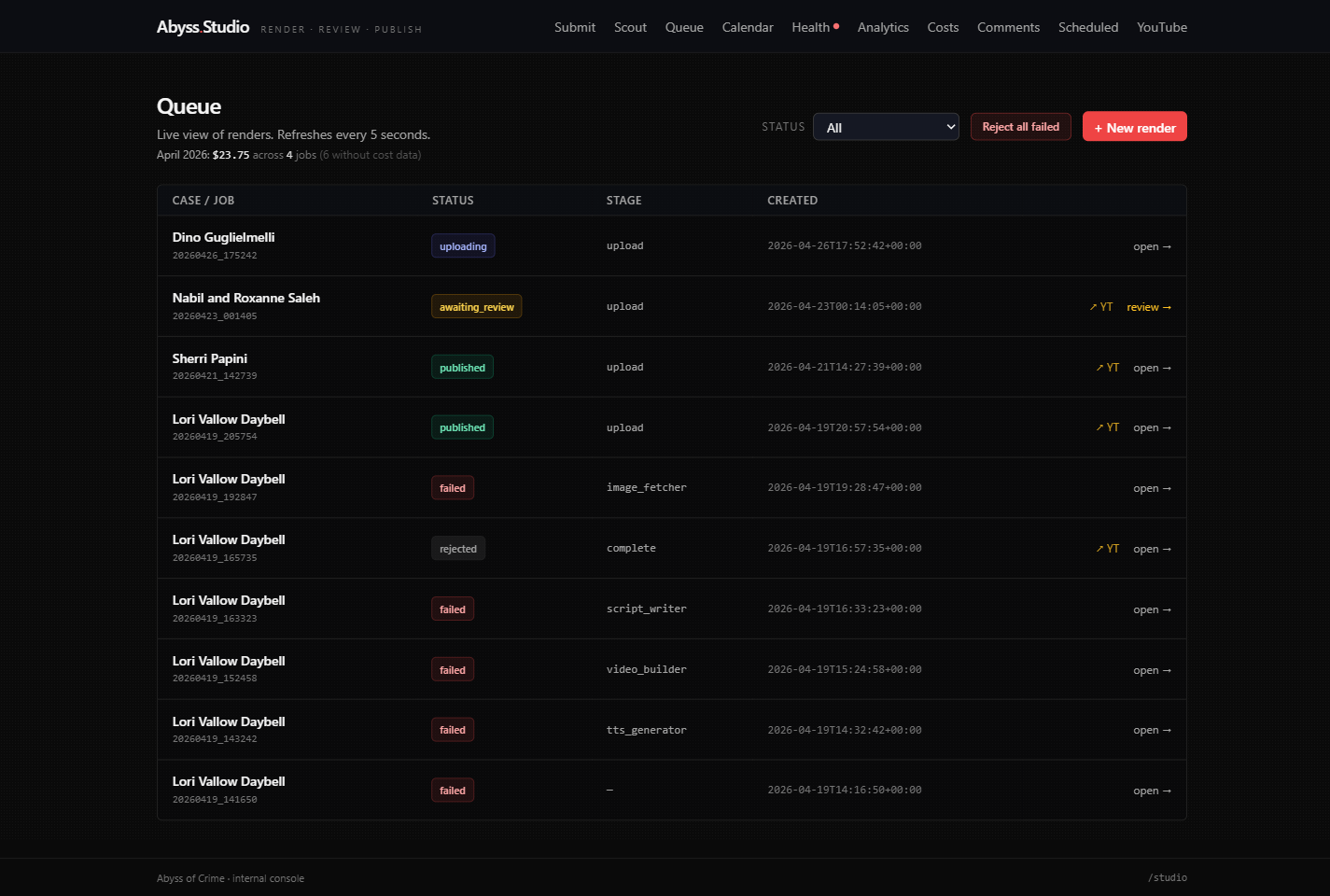The height and width of the screenshot is (896, 1330).
Task: Start a New render
Action: point(1134,127)
